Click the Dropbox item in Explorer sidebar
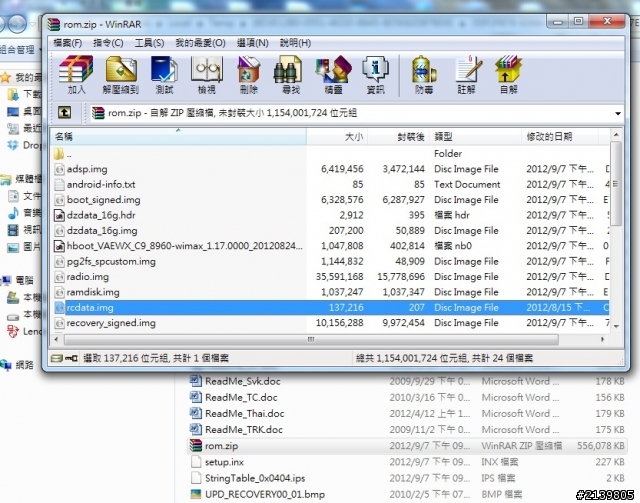 [x=24, y=145]
